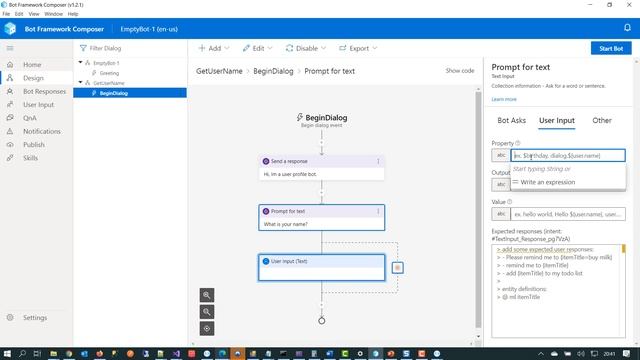
Task: Open the Home page icon
Action: (10, 64)
